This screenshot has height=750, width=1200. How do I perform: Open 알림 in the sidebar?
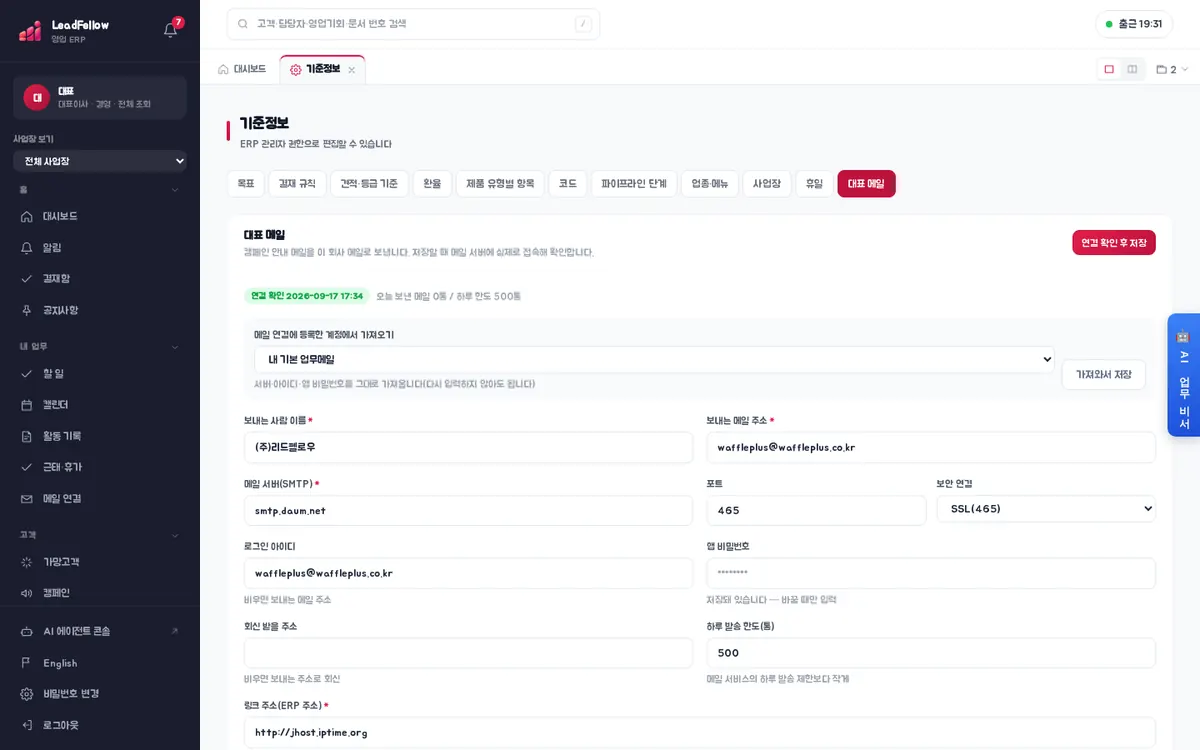click(x=100, y=247)
